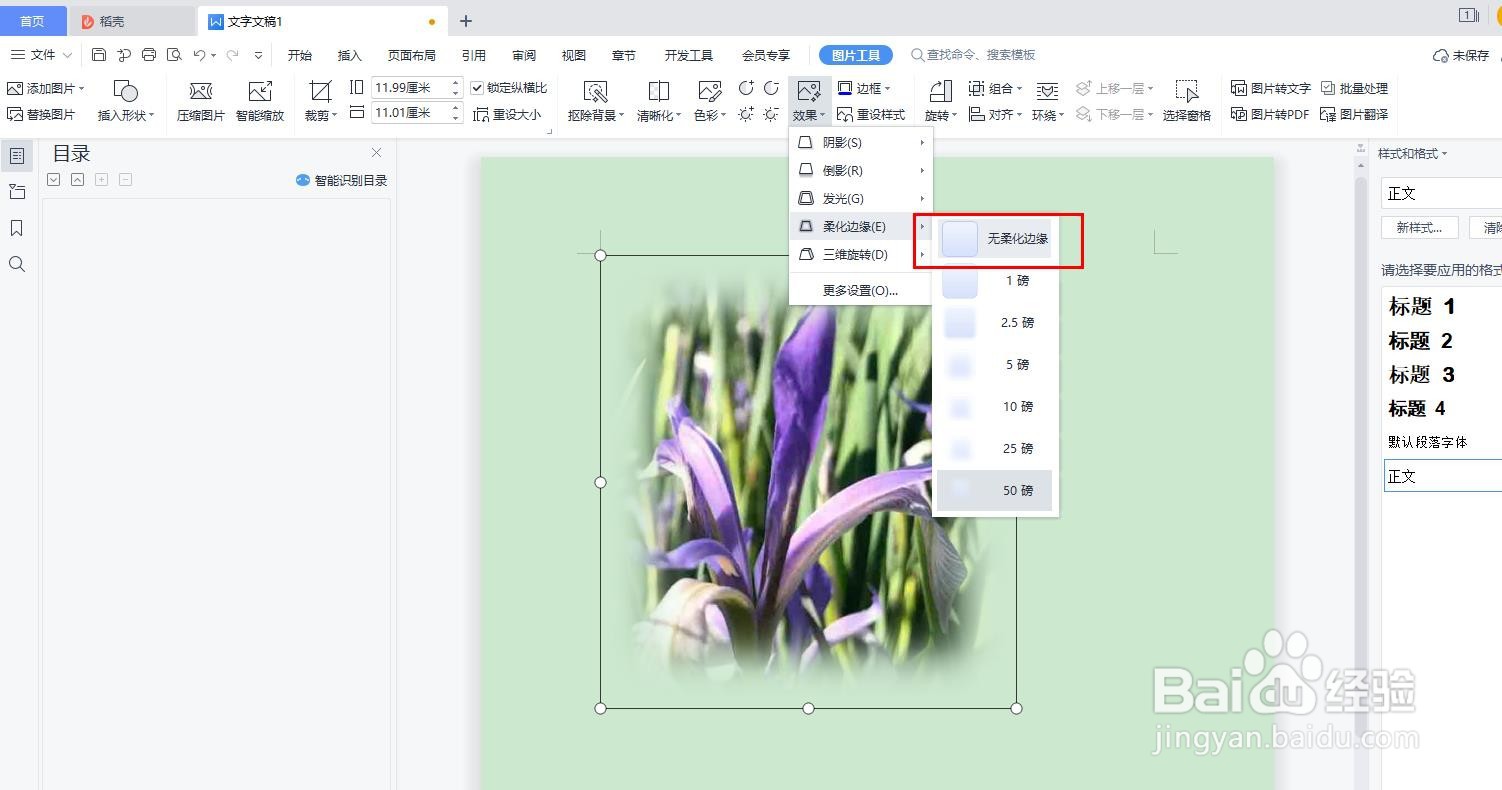
Task: Open 组合 group dropdown
Action: coord(995,88)
